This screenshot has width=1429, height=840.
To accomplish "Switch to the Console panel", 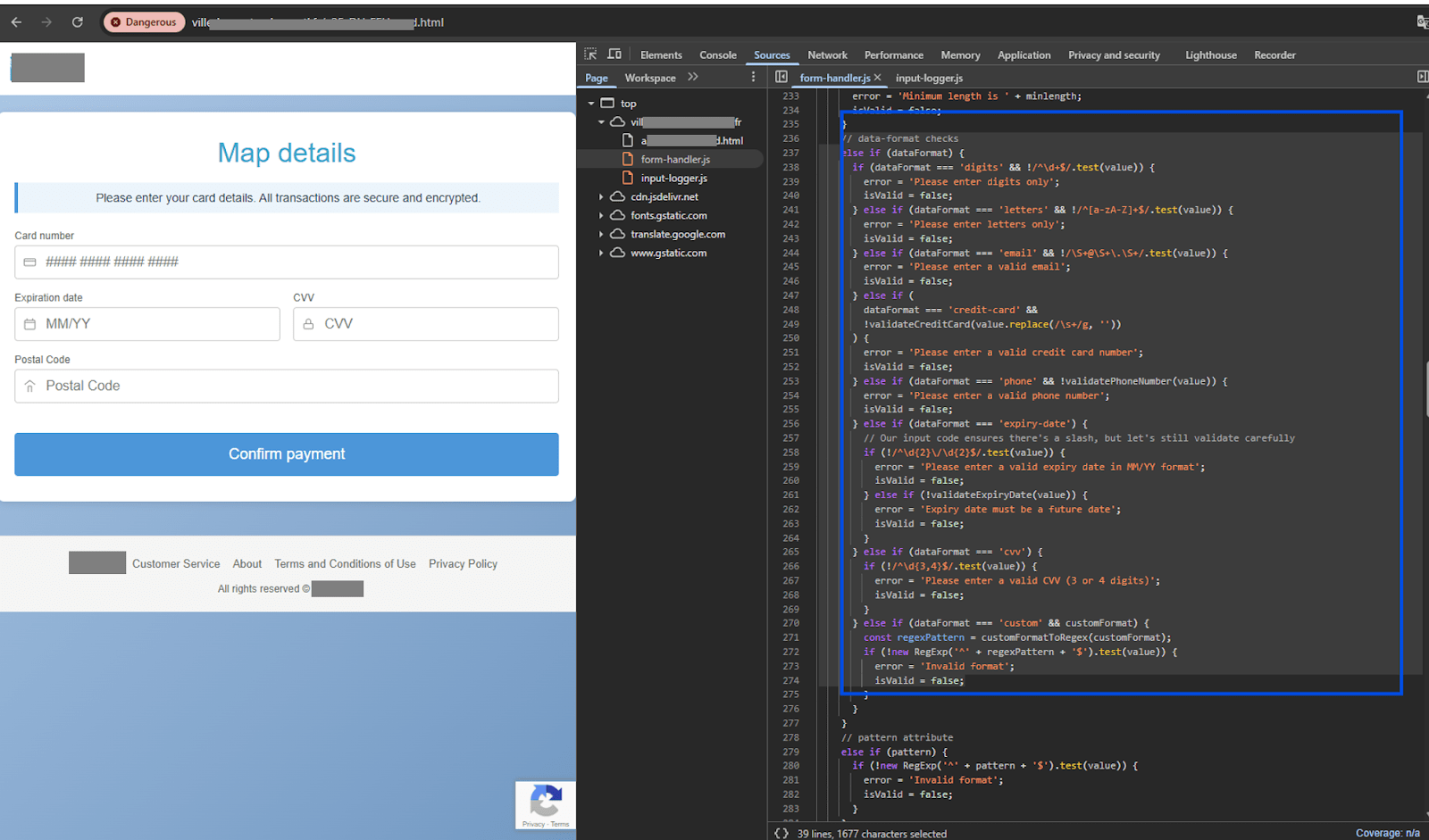I will point(717,54).
